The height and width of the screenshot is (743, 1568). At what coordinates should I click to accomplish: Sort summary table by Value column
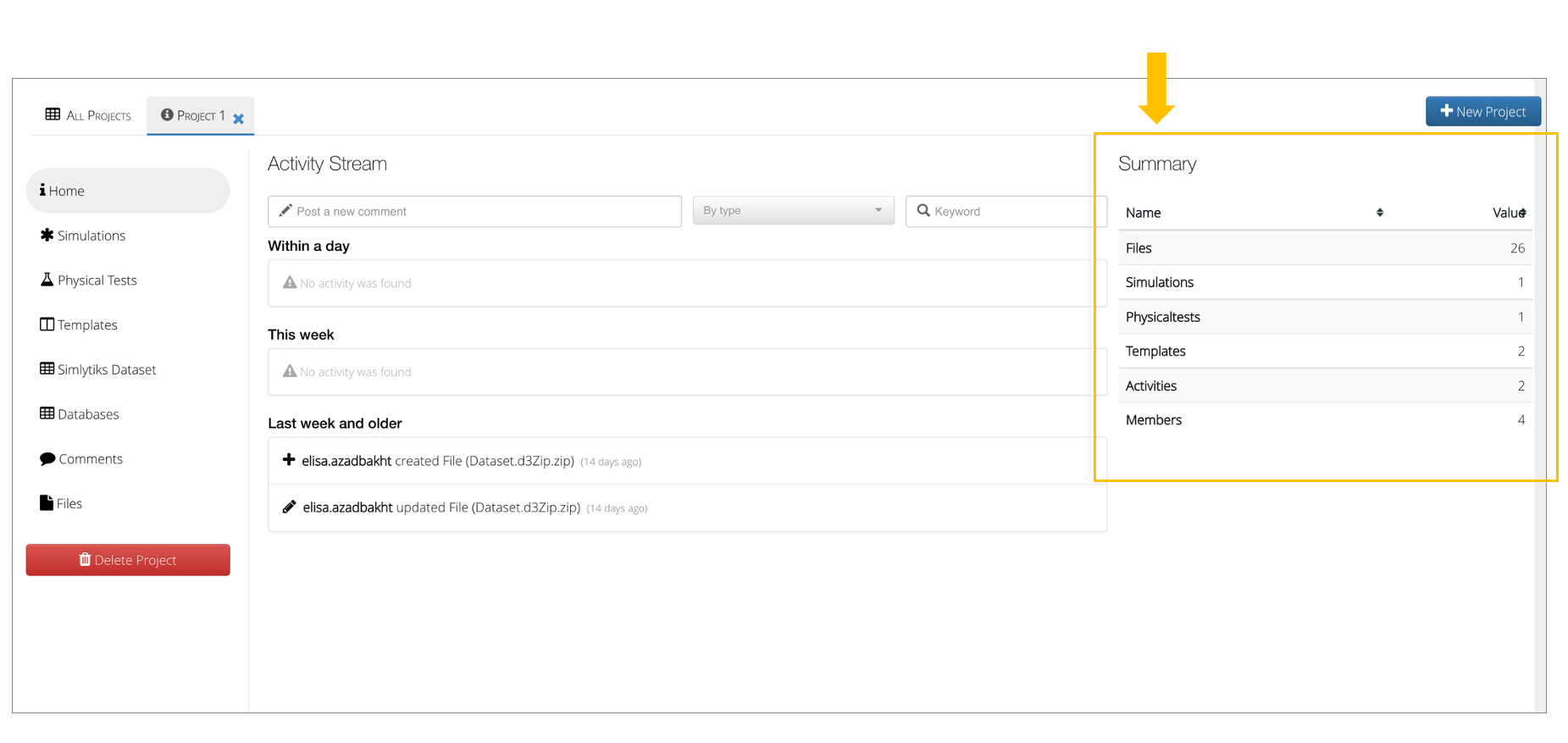[1522, 213]
